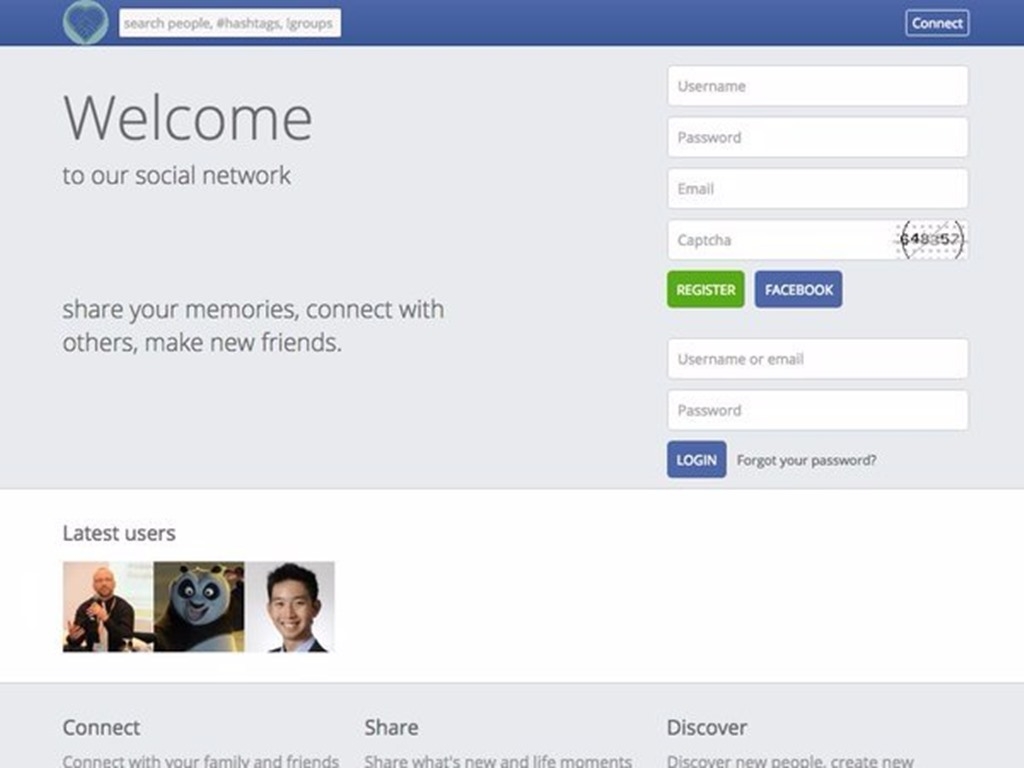Open the Forgot your password link
Image resolution: width=1024 pixels, height=768 pixels.
[x=806, y=460]
